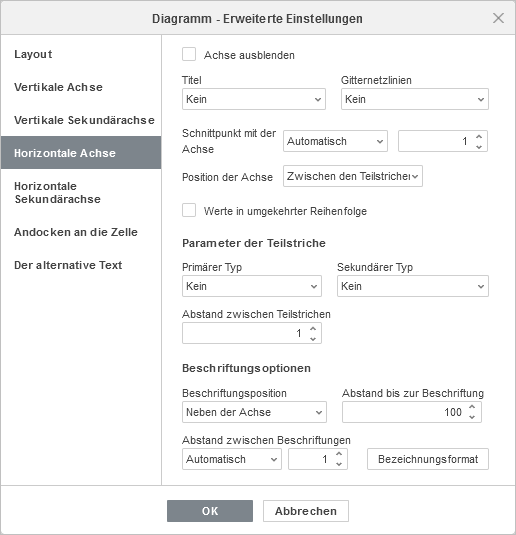Toggle Werte in umgekehrter Reihenfolge
The height and width of the screenshot is (535, 516).
[189, 211]
